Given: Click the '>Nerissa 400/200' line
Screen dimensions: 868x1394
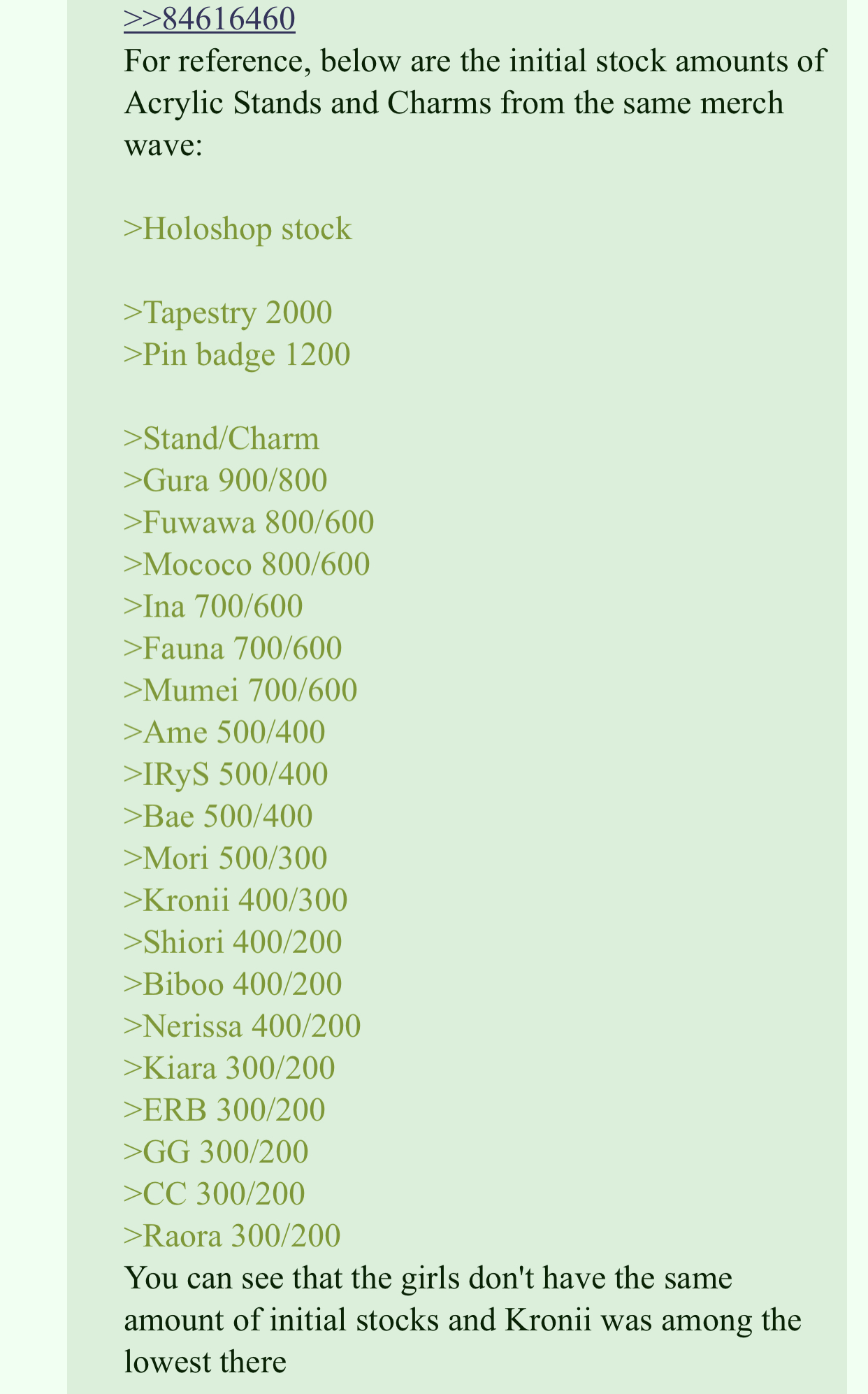Looking at the screenshot, I should click(243, 1026).
